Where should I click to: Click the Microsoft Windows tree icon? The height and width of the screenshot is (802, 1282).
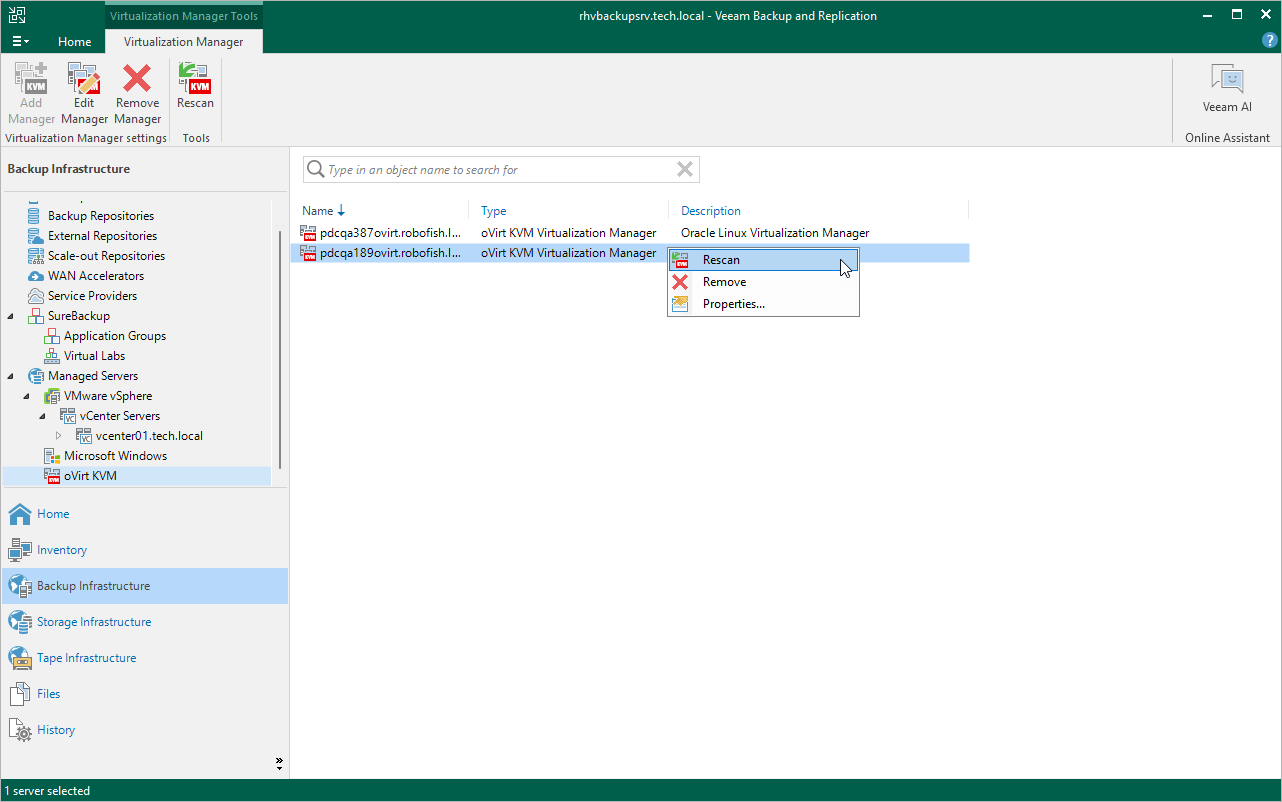click(x=52, y=456)
